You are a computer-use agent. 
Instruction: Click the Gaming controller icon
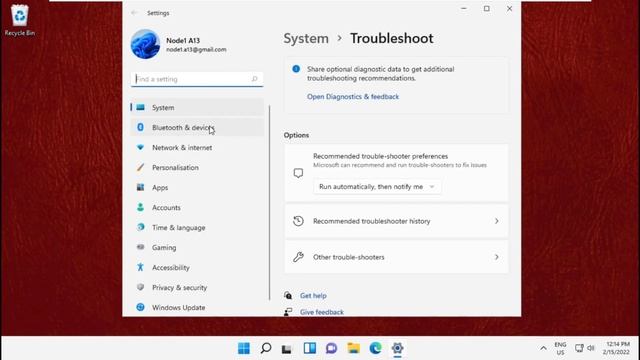tap(140, 247)
